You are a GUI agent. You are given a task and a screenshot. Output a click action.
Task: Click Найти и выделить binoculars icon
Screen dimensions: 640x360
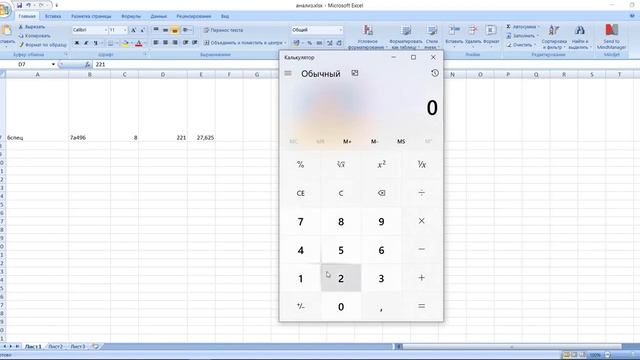pos(580,31)
